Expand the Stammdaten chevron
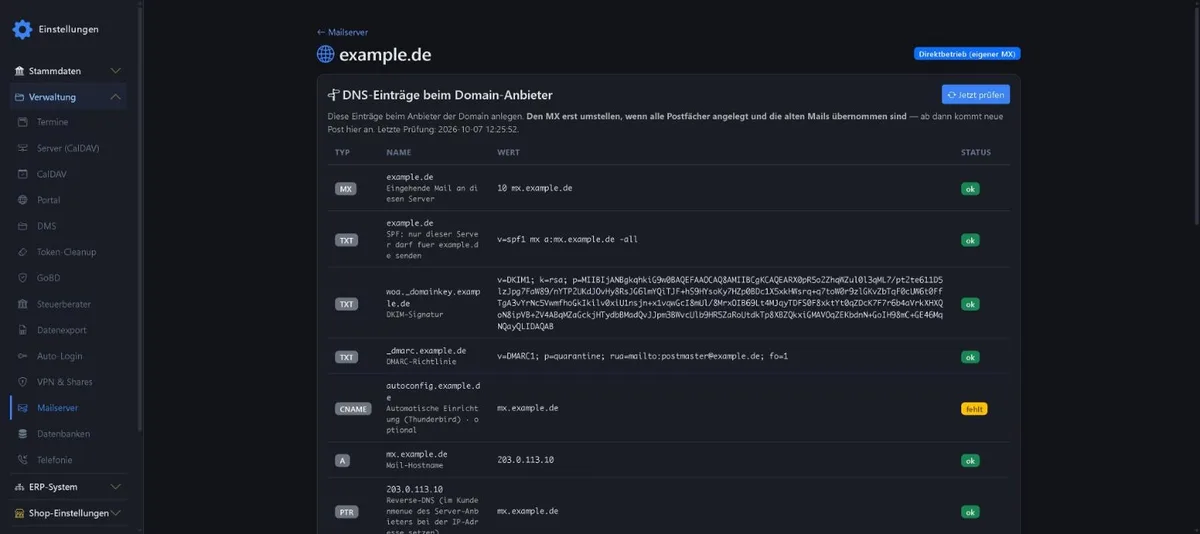This screenshot has width=1200, height=534. point(116,71)
